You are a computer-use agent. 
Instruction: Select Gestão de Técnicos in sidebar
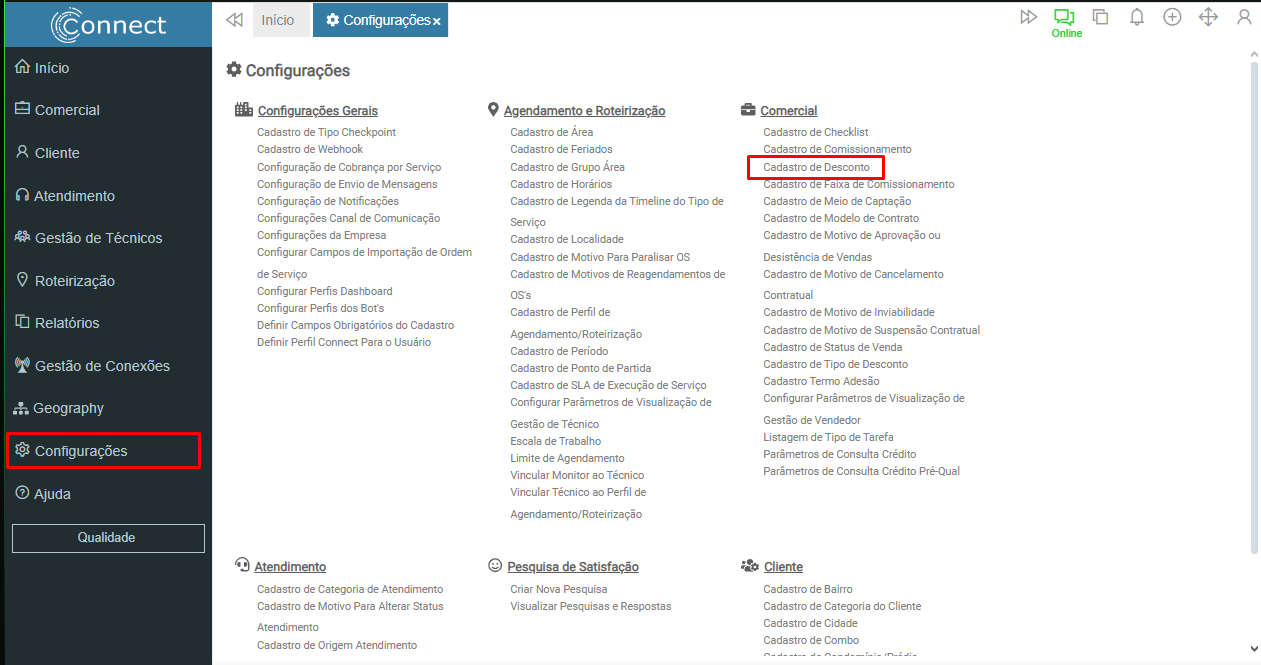98,238
